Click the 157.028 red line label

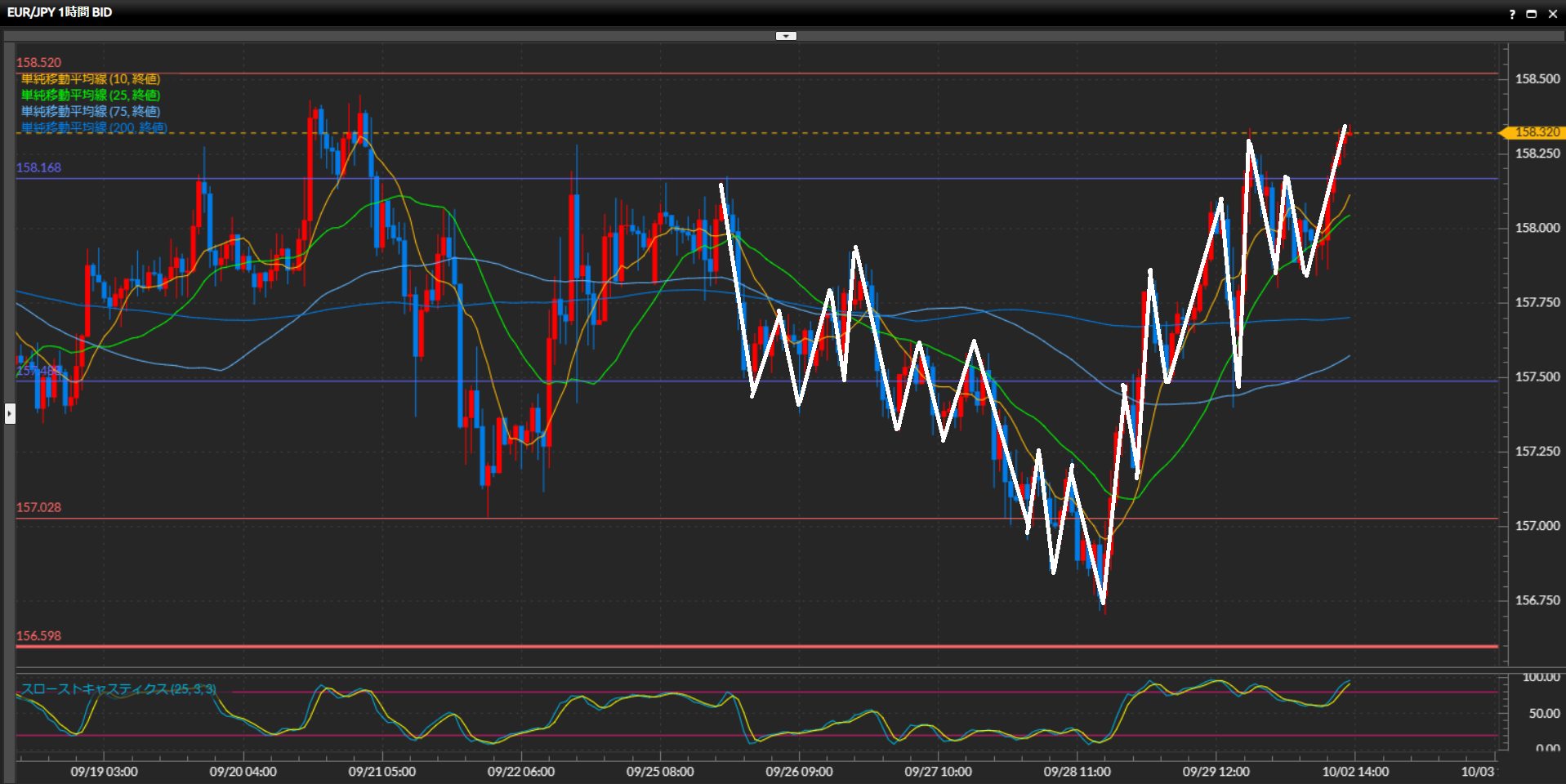point(38,508)
